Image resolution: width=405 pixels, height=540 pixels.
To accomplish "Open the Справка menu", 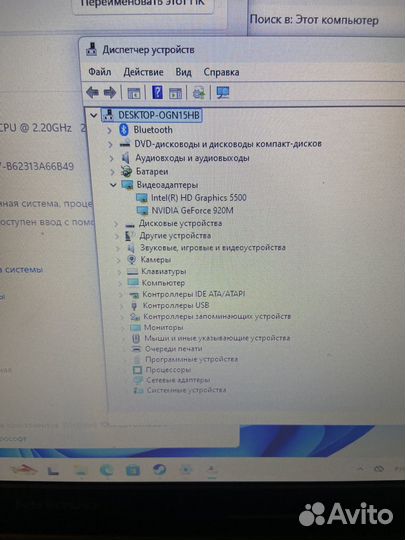I will click(221, 72).
